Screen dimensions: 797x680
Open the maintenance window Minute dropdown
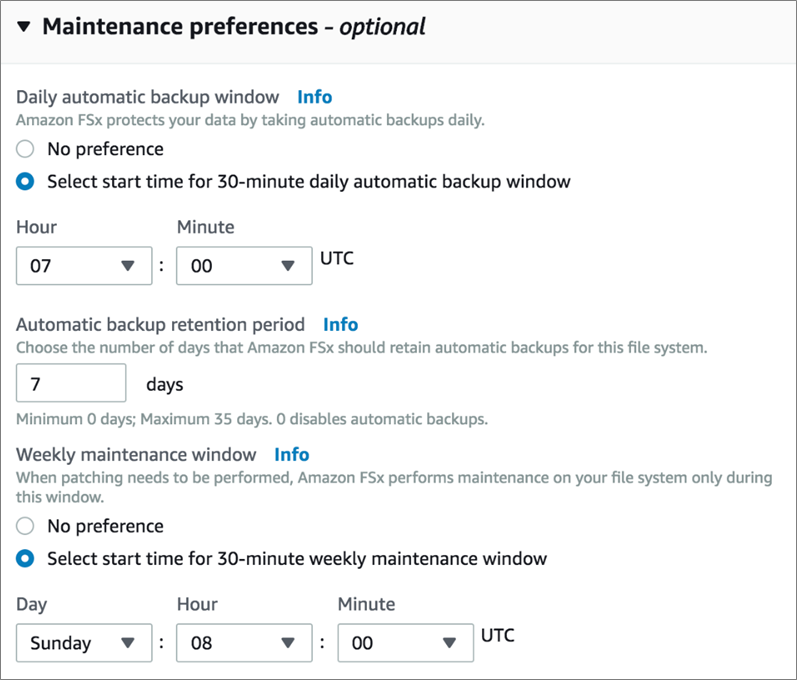pos(405,643)
